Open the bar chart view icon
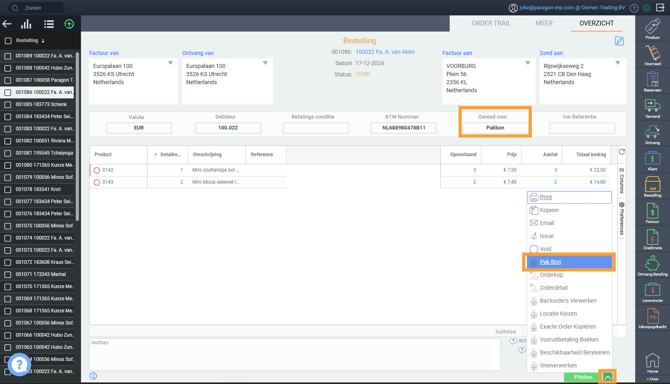The image size is (670, 384). click(x=26, y=24)
